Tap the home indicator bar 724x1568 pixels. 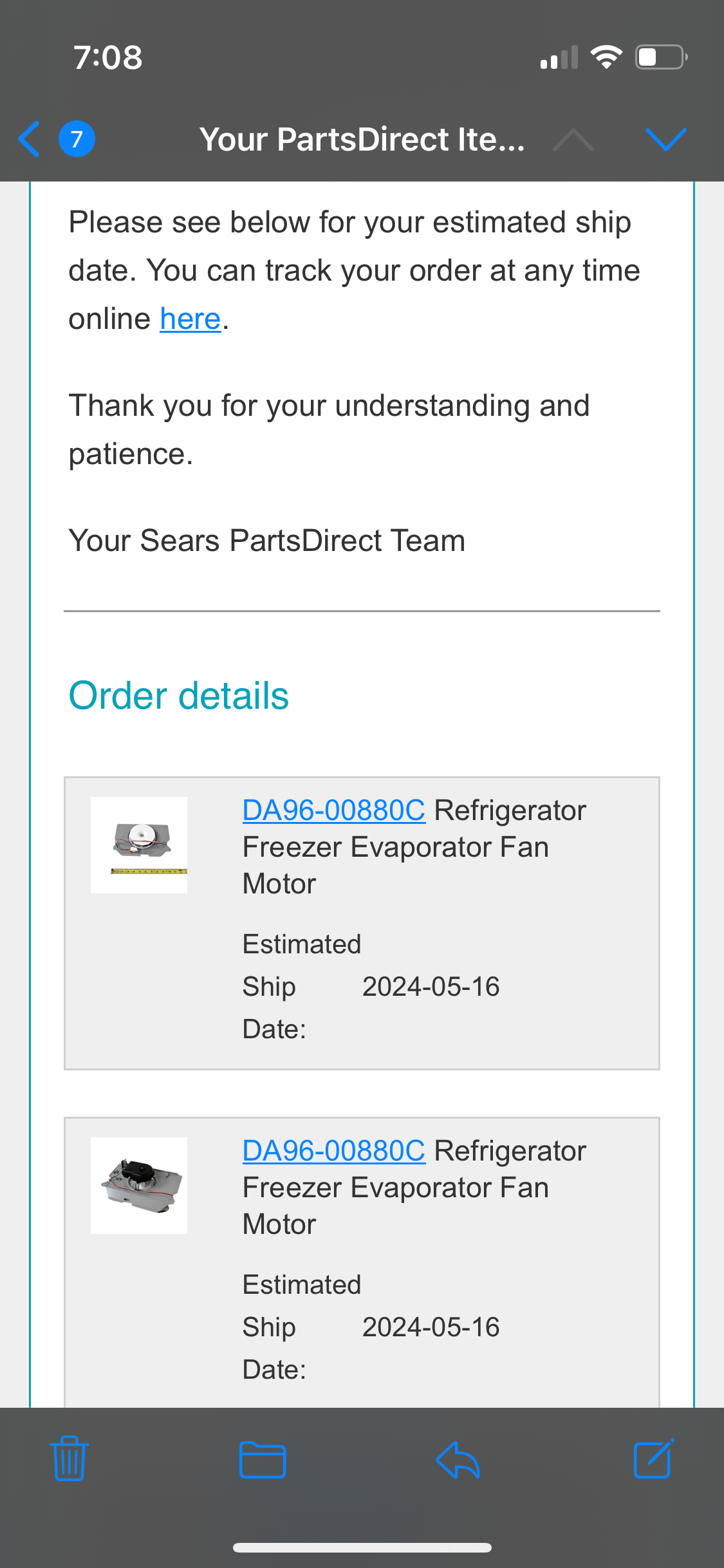[362, 1547]
